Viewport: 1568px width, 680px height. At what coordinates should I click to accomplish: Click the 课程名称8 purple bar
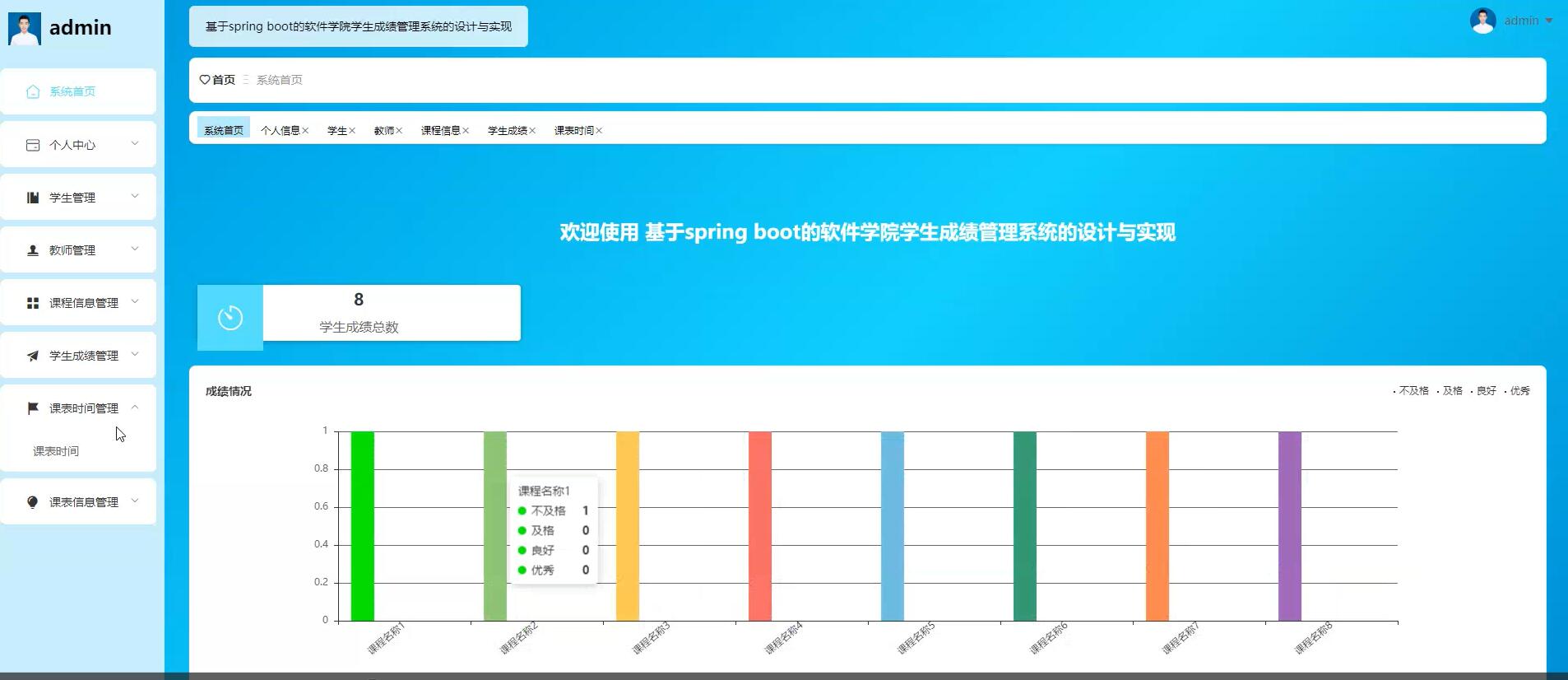click(1290, 526)
